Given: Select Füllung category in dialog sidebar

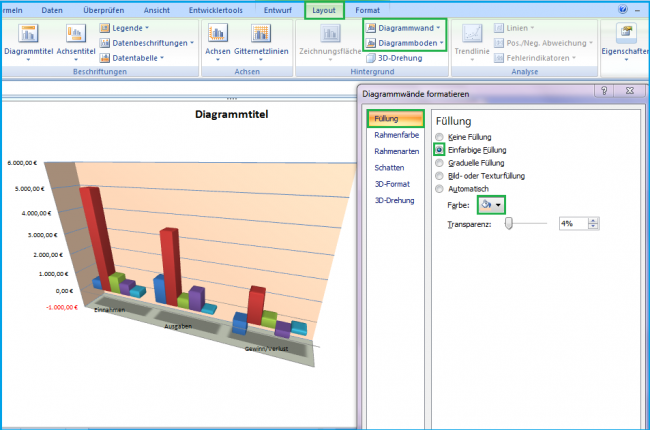Looking at the screenshot, I should coord(395,119).
